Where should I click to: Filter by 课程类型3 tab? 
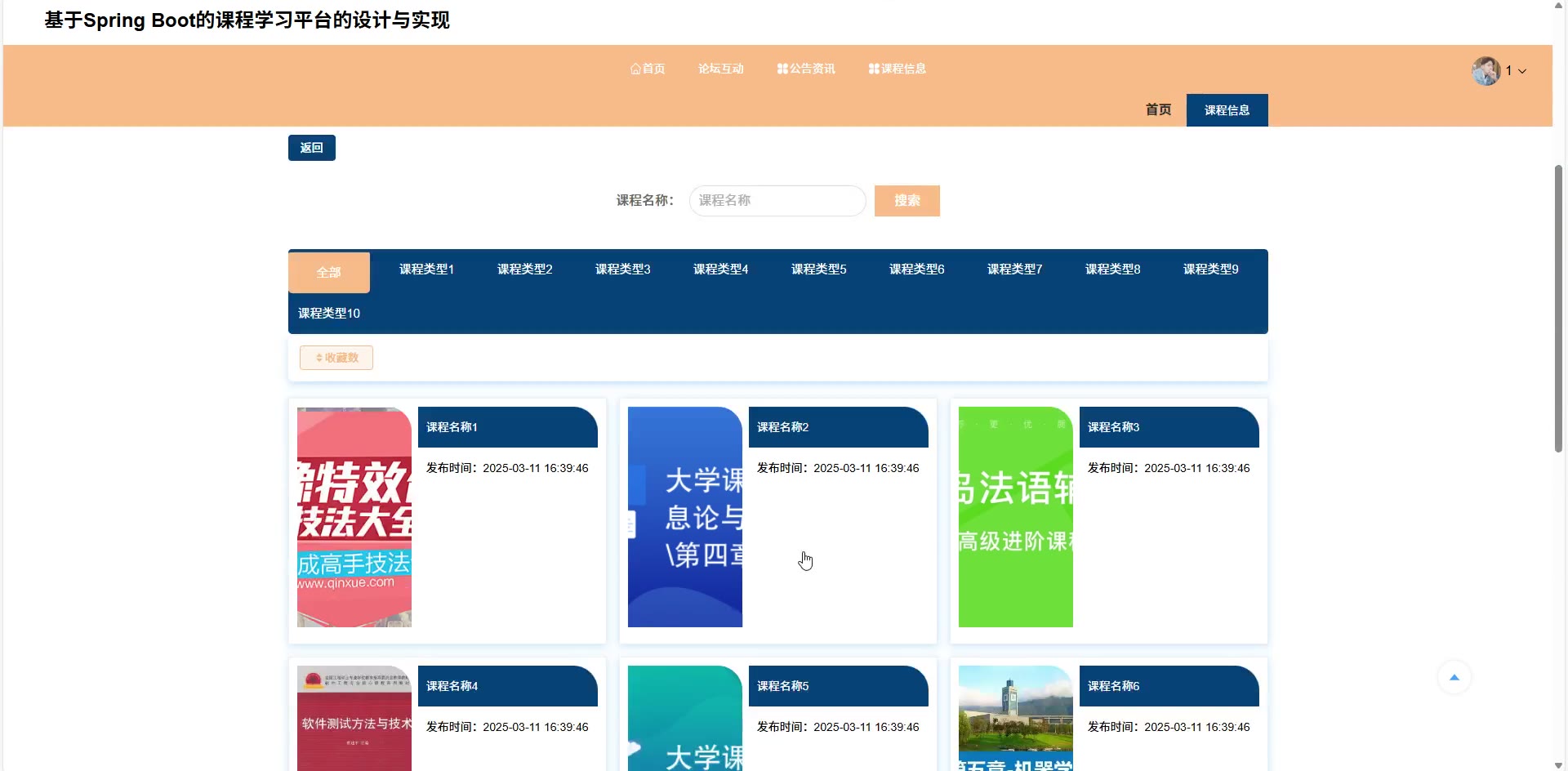(622, 270)
